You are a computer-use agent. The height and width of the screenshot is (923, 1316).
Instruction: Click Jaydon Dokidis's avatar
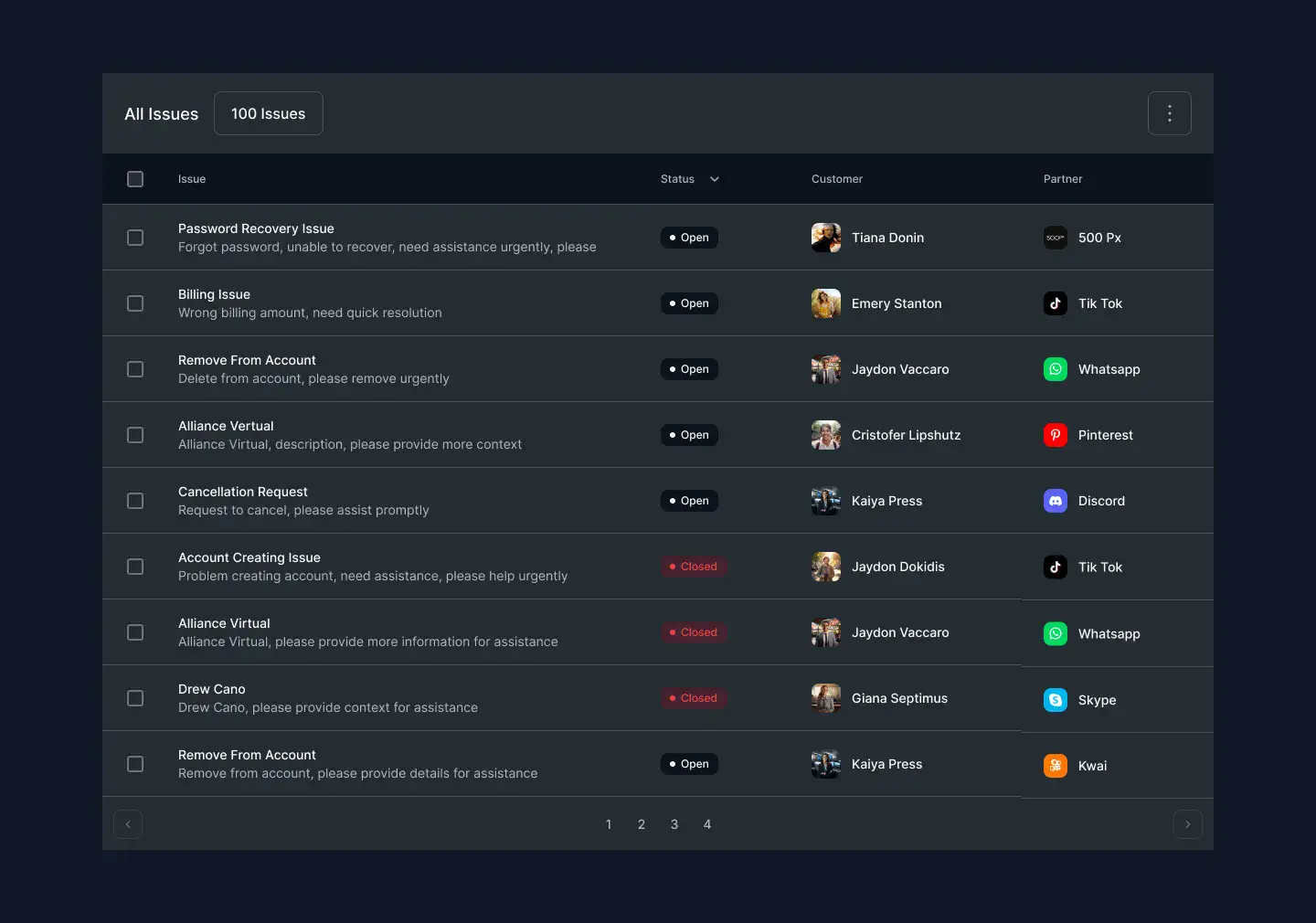coord(826,567)
